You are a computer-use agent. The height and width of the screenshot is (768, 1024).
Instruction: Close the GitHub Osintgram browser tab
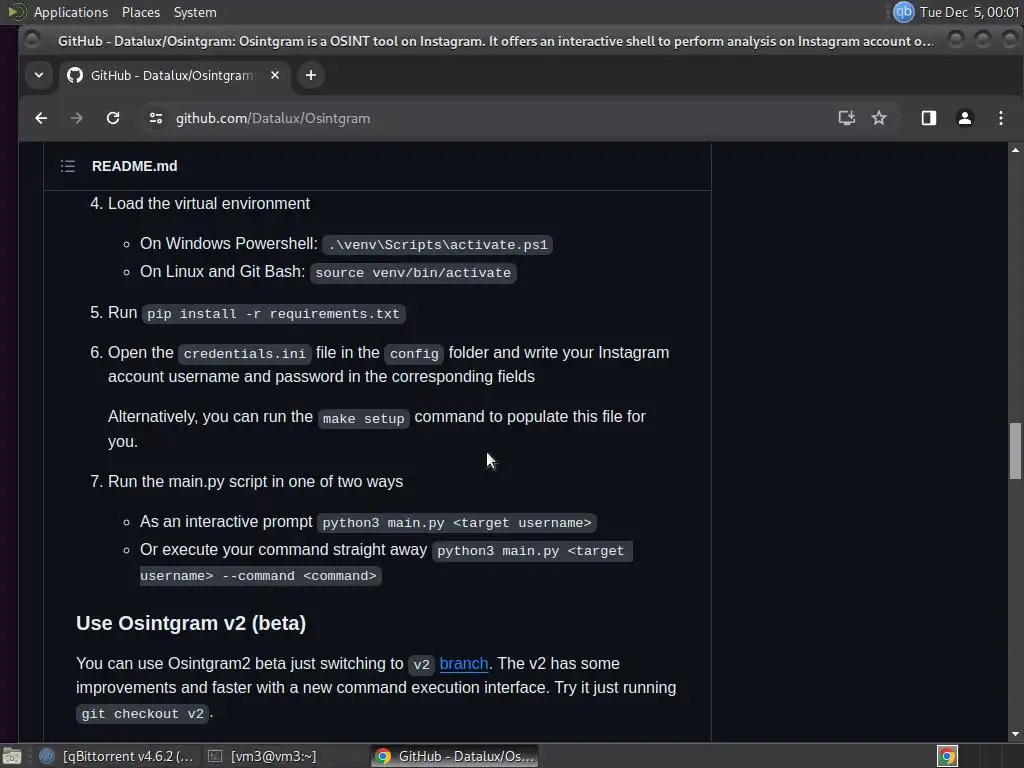click(x=275, y=75)
